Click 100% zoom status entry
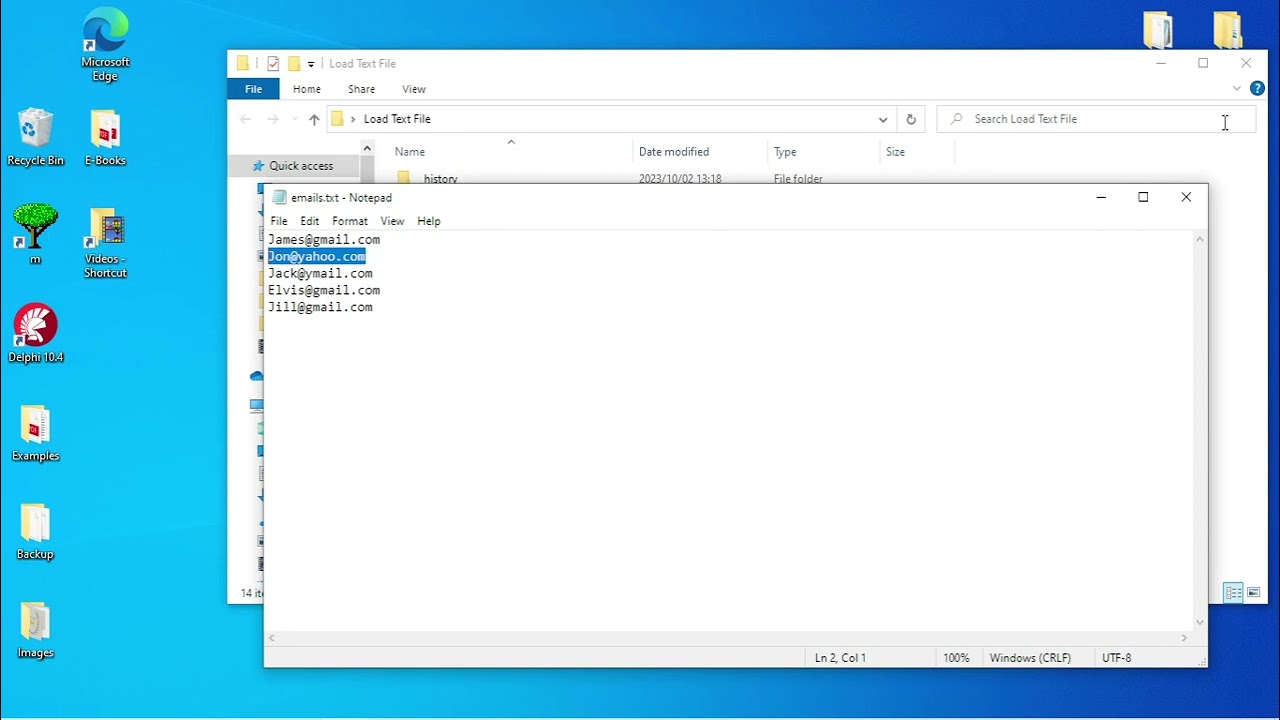 click(x=956, y=658)
